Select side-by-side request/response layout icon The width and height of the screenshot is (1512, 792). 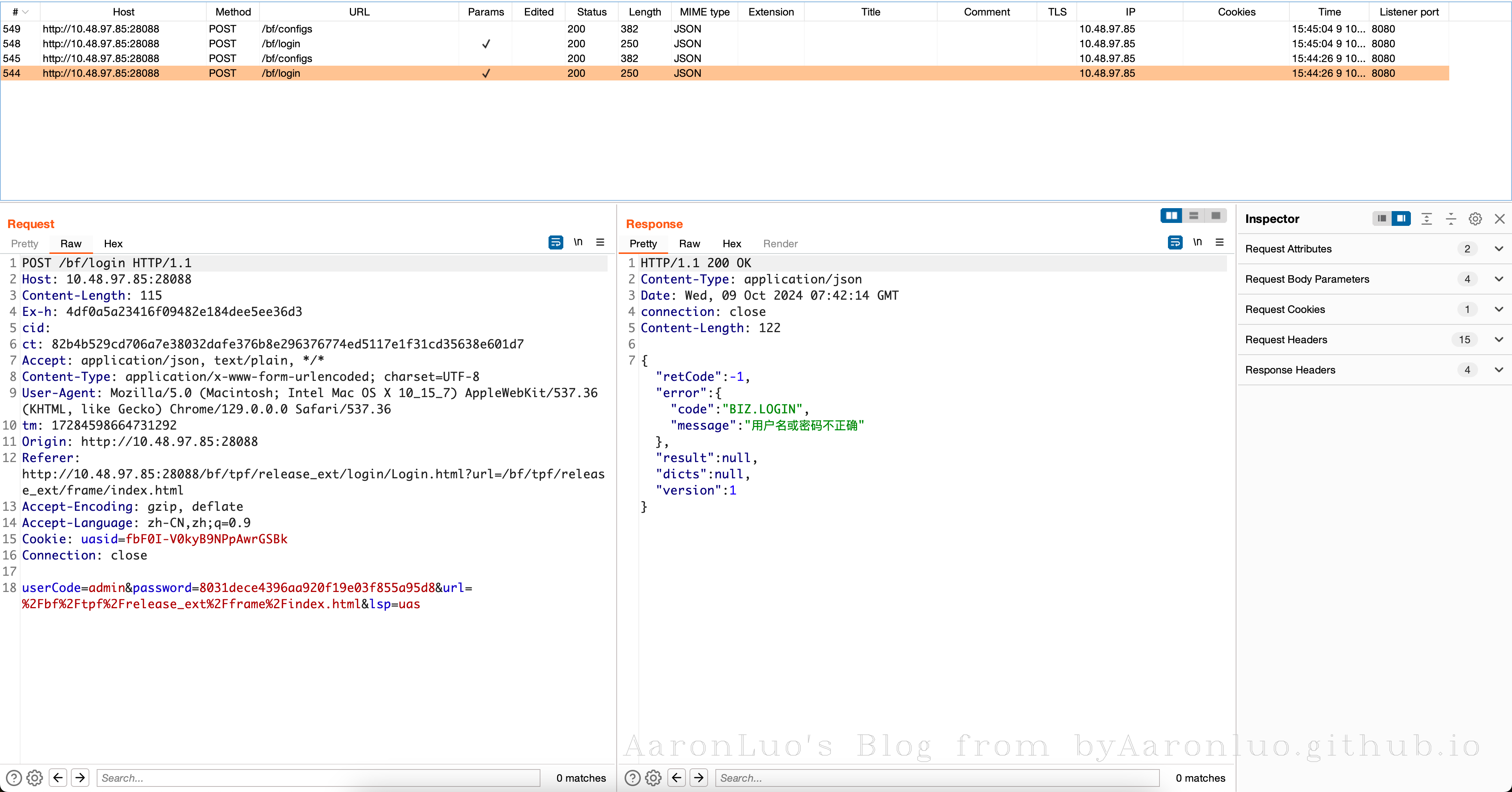pos(1171,216)
